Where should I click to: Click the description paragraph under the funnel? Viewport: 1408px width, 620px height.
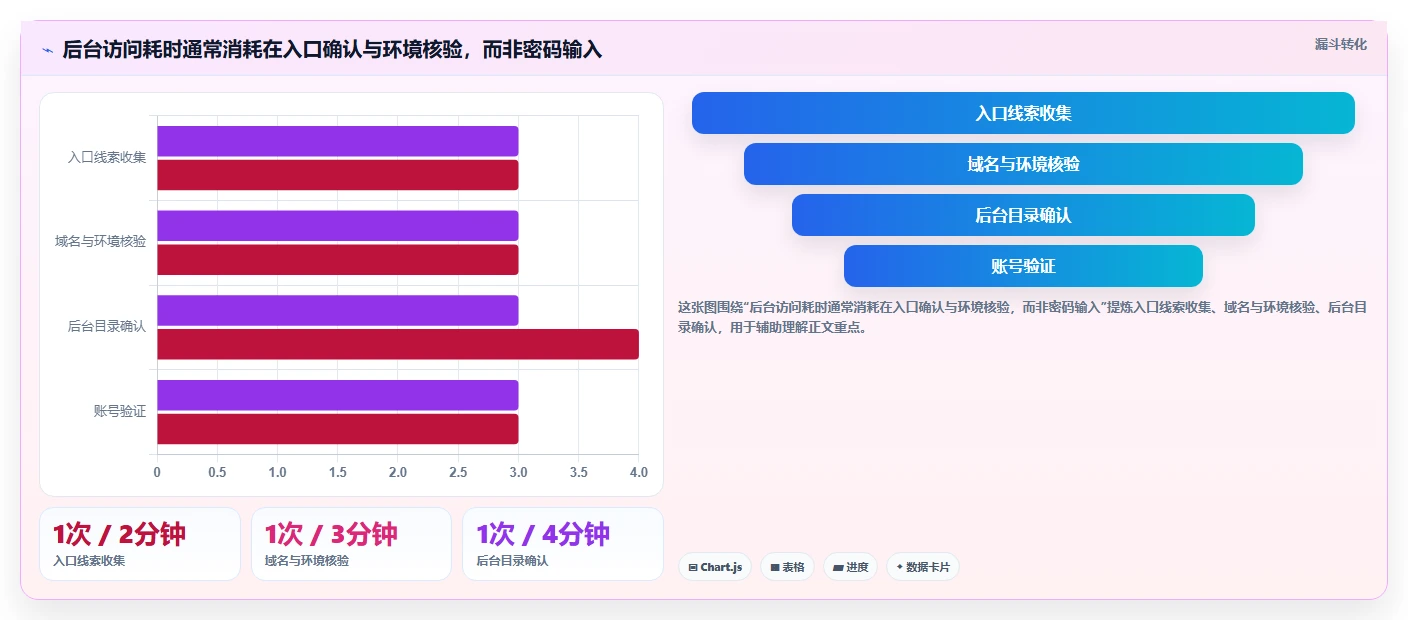(x=1023, y=317)
